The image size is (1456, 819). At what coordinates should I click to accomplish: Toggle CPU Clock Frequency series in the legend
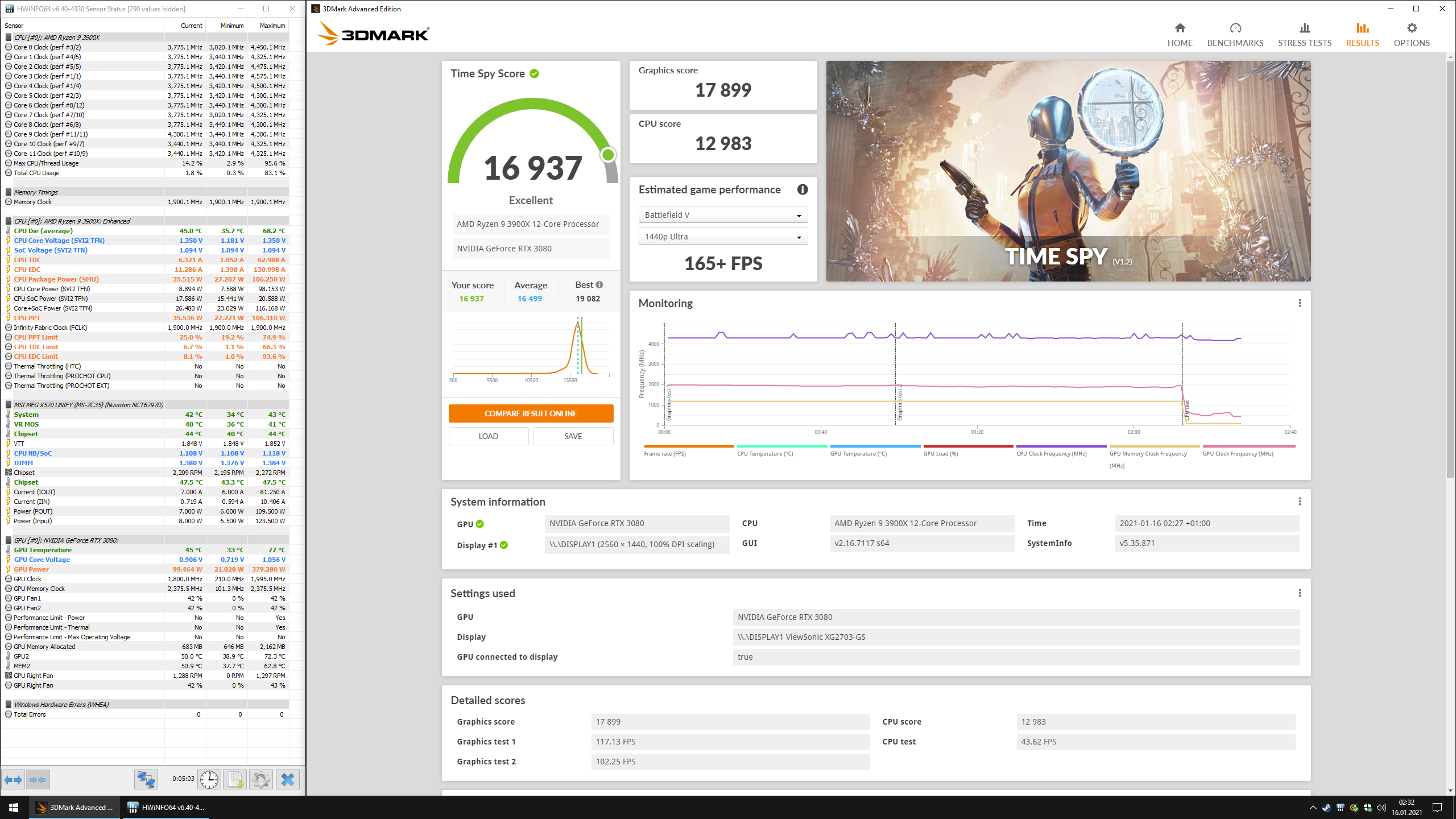[x=1051, y=453]
